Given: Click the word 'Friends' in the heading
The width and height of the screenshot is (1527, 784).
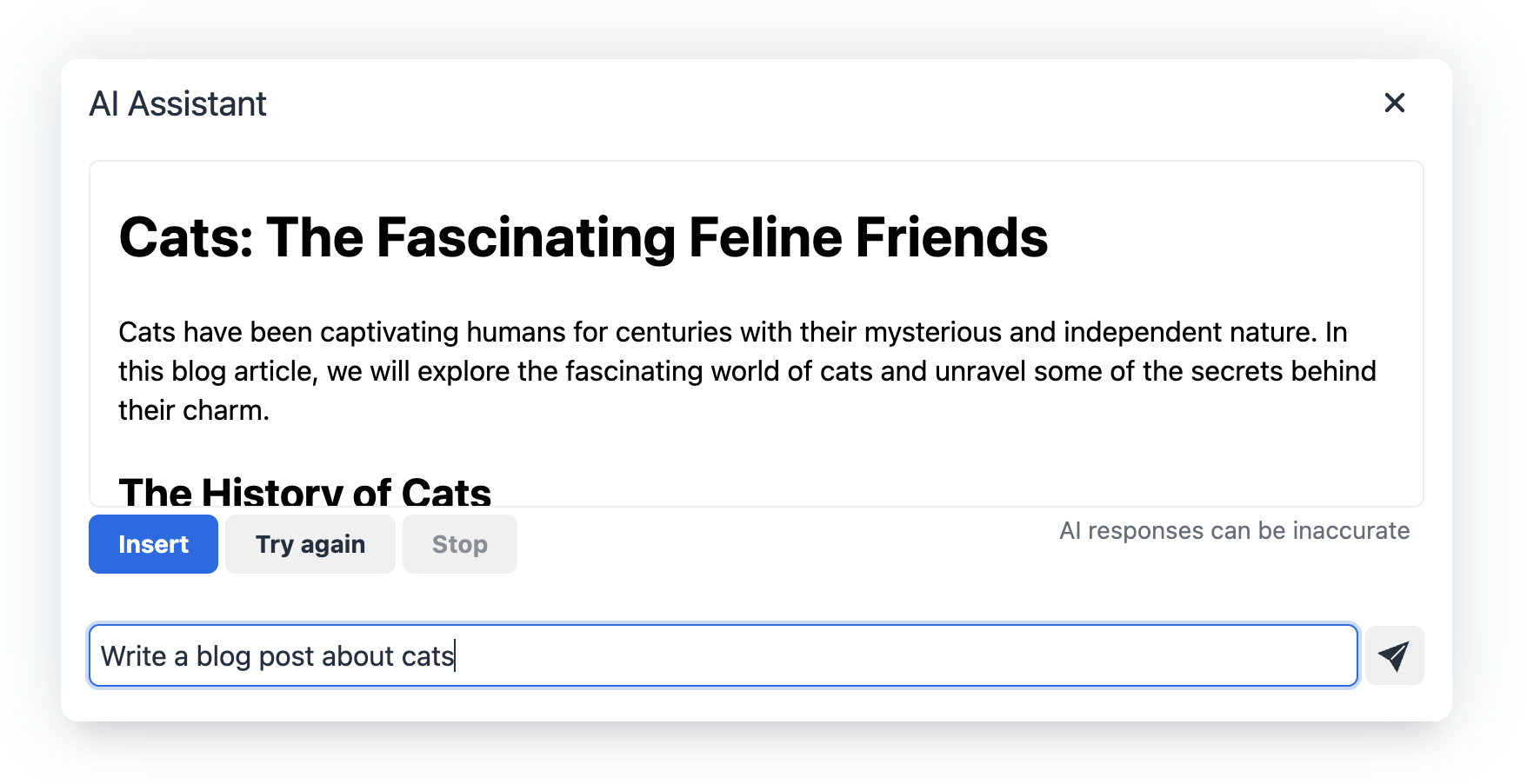Looking at the screenshot, I should (951, 237).
